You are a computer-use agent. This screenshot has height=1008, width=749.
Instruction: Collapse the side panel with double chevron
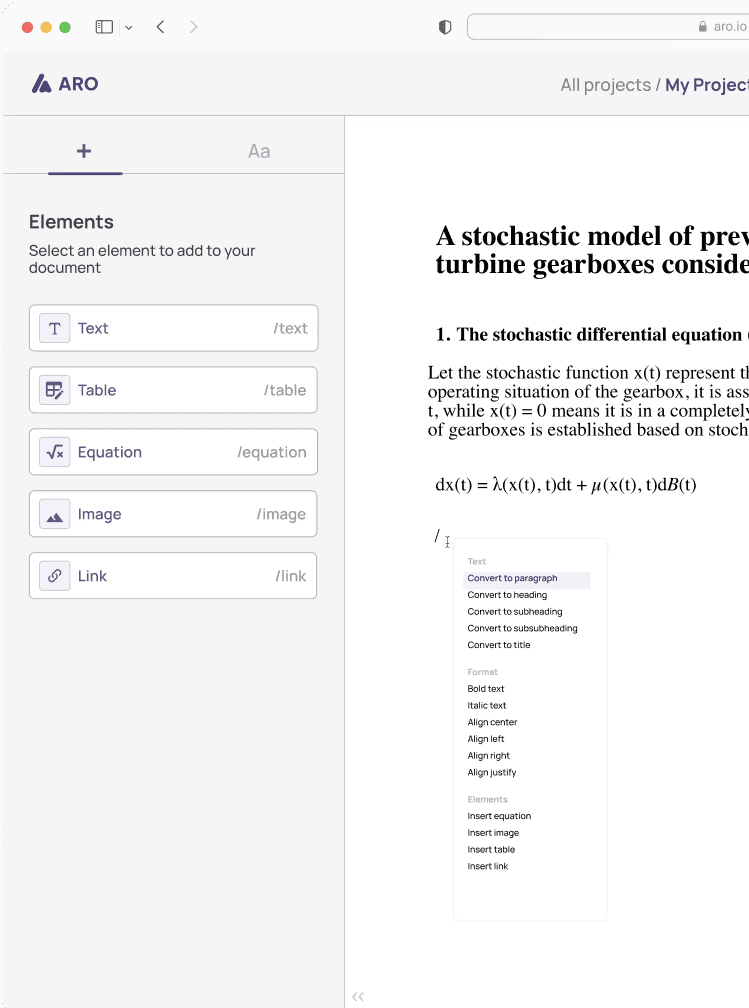358,996
